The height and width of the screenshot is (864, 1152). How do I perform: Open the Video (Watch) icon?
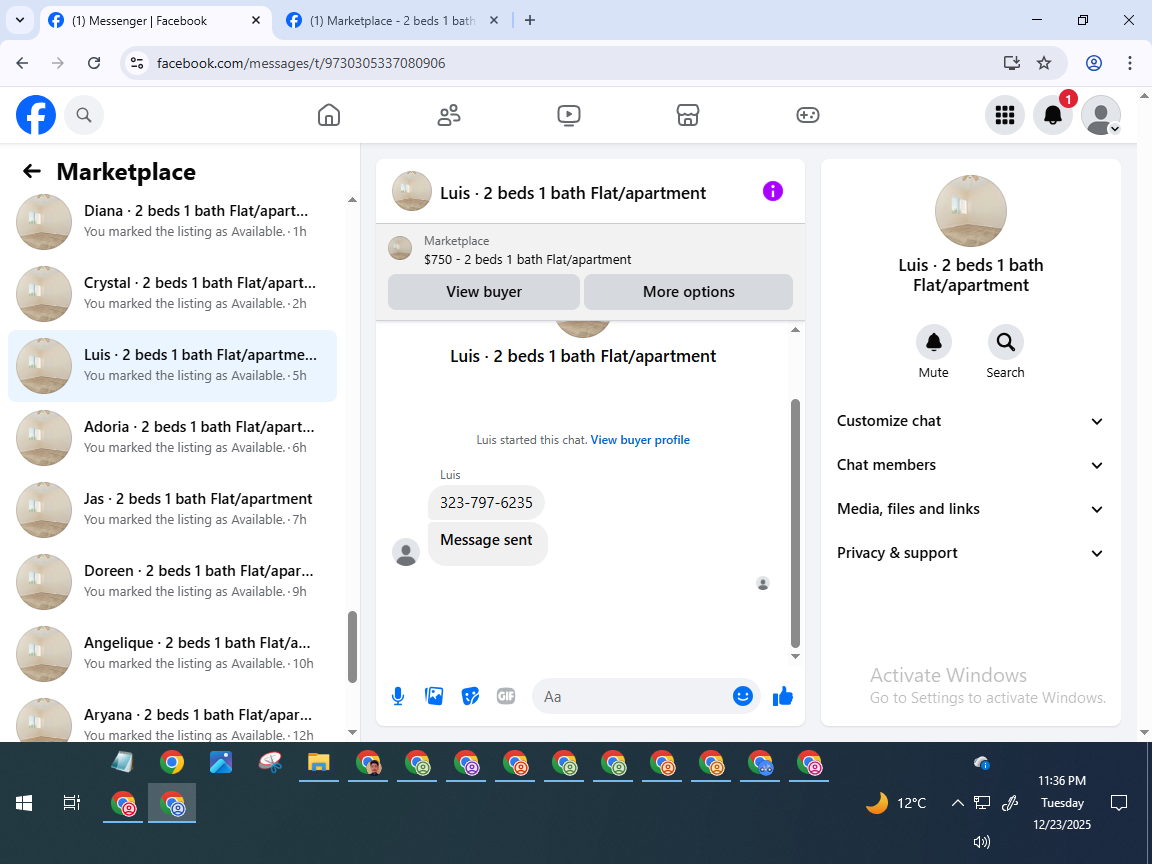(x=569, y=115)
